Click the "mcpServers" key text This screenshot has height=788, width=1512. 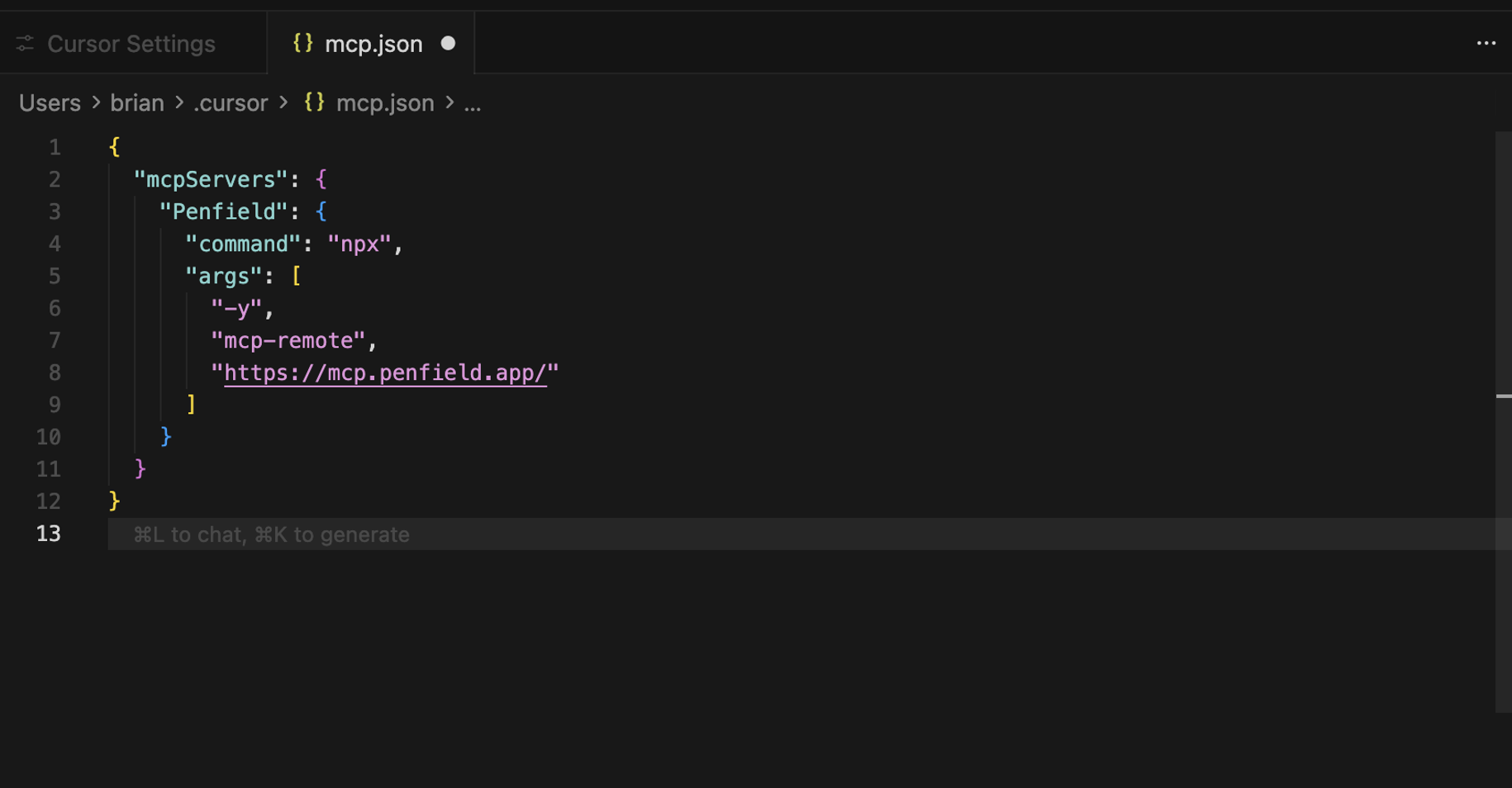pyautogui.click(x=211, y=179)
